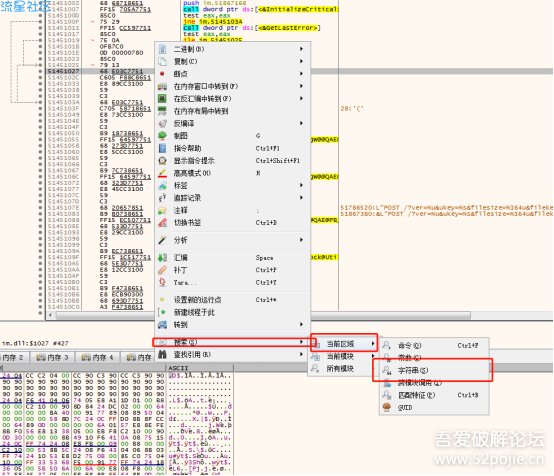This screenshot has height=476, width=554.
Task: Click the green tree icon for 制图
Action: [162, 136]
